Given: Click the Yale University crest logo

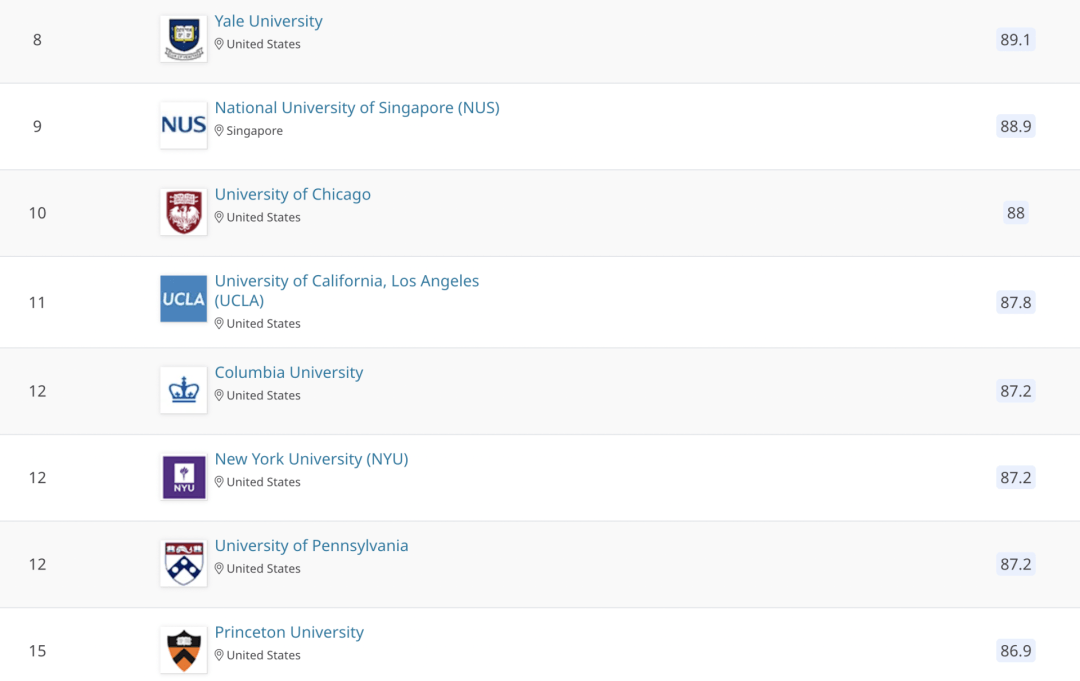Looking at the screenshot, I should point(183,39).
